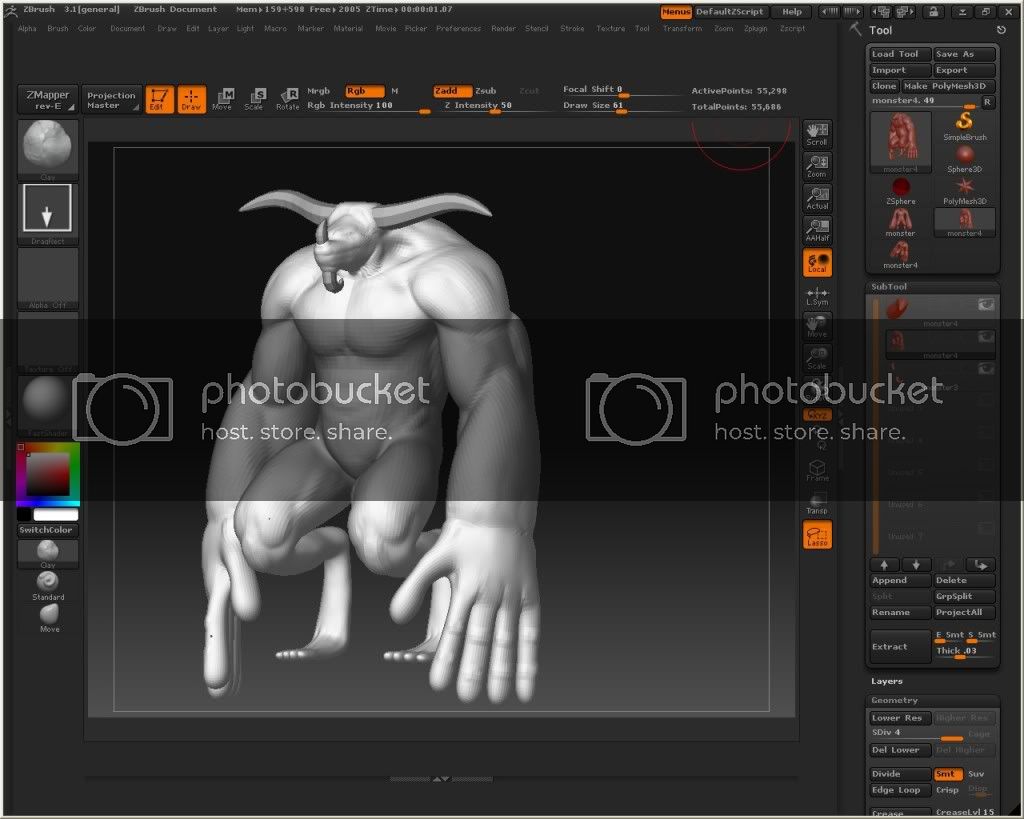Click the Draw Size slider
The width and height of the screenshot is (1024, 819).
click(620, 106)
